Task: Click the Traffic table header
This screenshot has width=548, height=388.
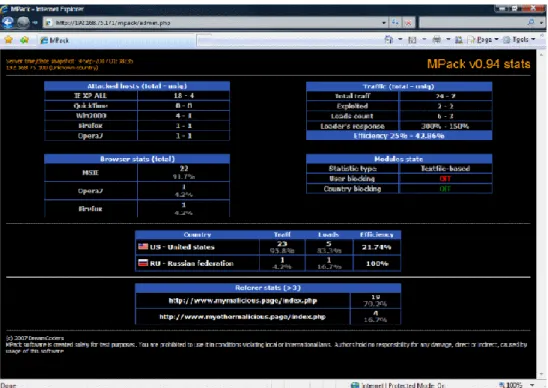Action: pos(399,86)
